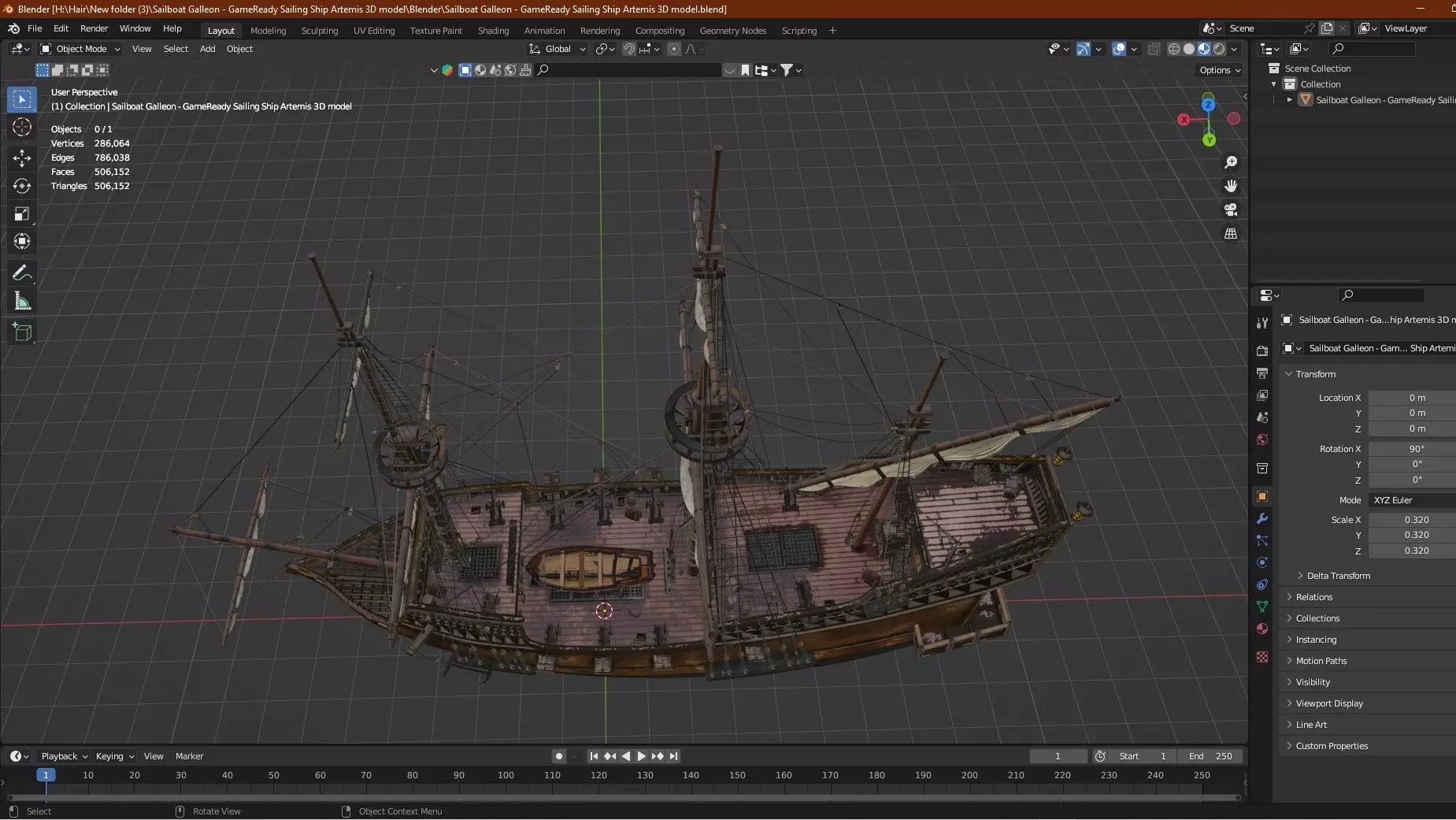
Task: Open Global transform orientation dropdown
Action: pos(558,49)
